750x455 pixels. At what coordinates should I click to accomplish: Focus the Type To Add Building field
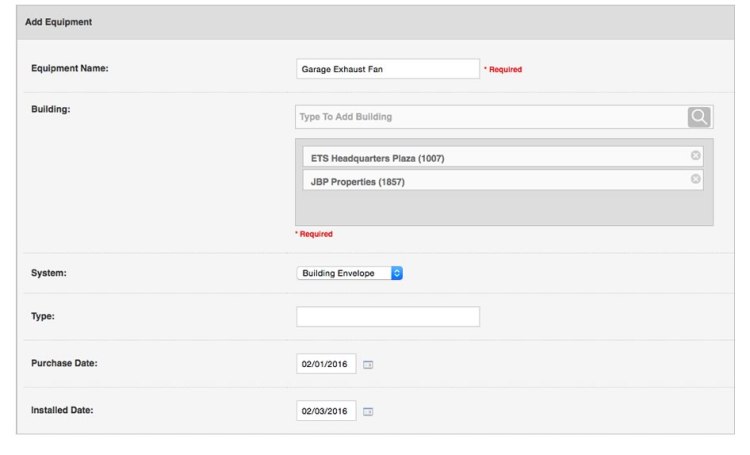coord(490,117)
